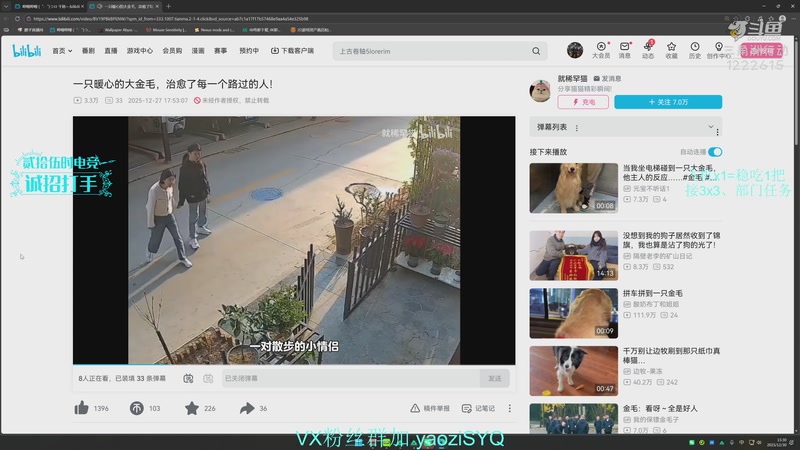Send message via 发消息 link
The width and height of the screenshot is (800, 450).
click(607, 79)
